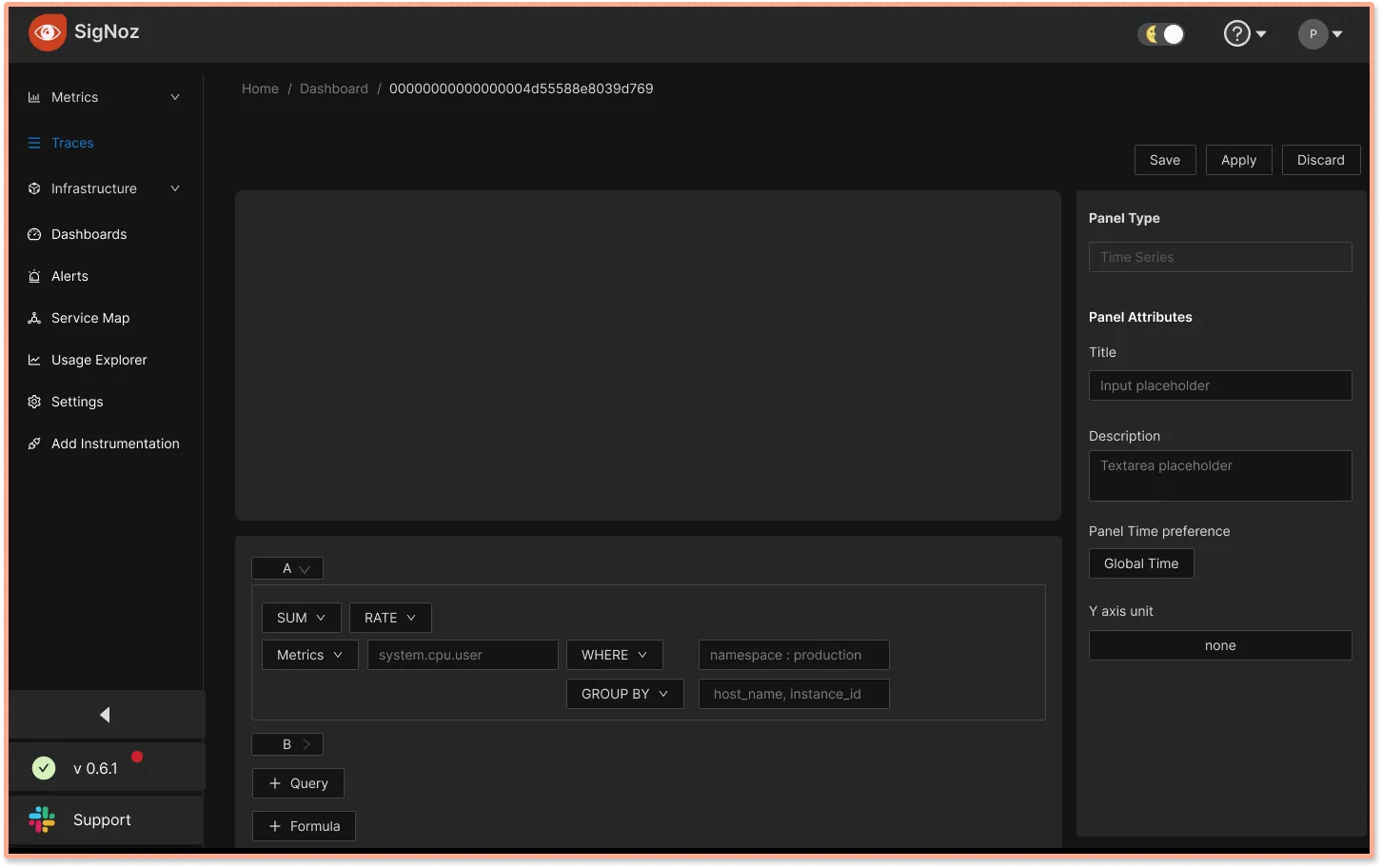Open the SUM aggregation dropdown
The image size is (1382, 868).
pos(301,618)
